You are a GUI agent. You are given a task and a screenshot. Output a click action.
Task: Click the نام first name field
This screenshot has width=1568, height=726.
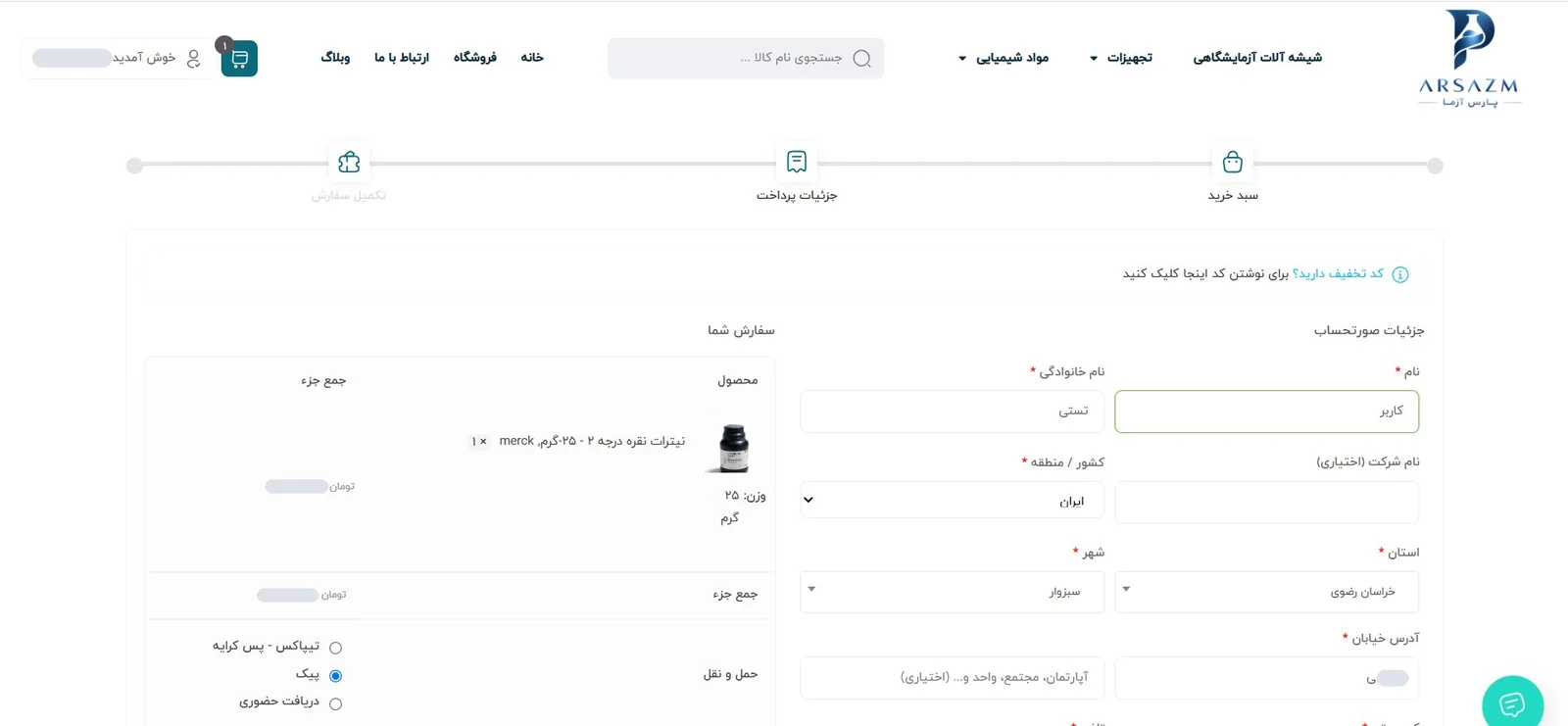[x=1266, y=411]
